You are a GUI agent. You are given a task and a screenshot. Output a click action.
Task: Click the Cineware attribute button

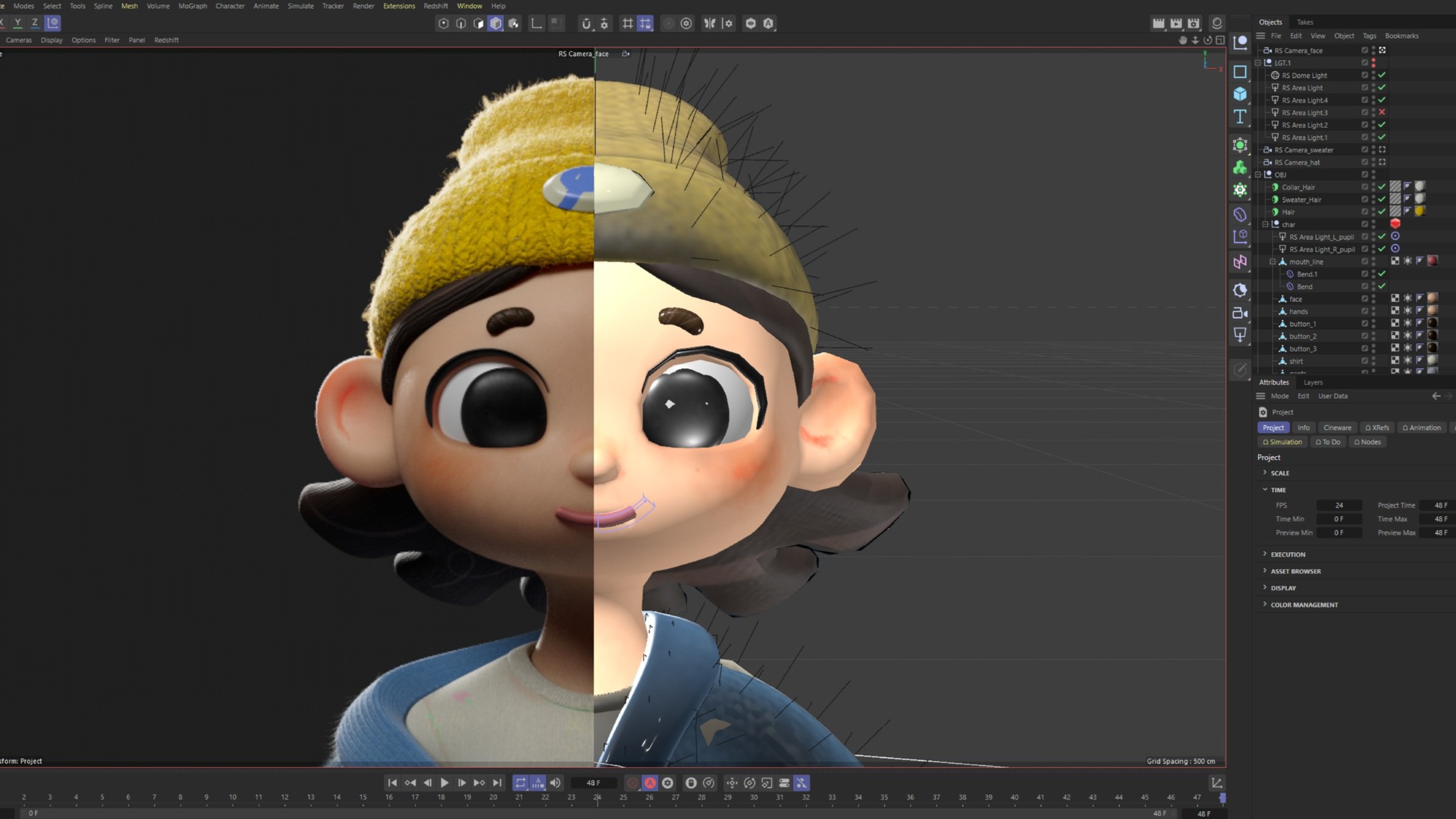tap(1337, 428)
